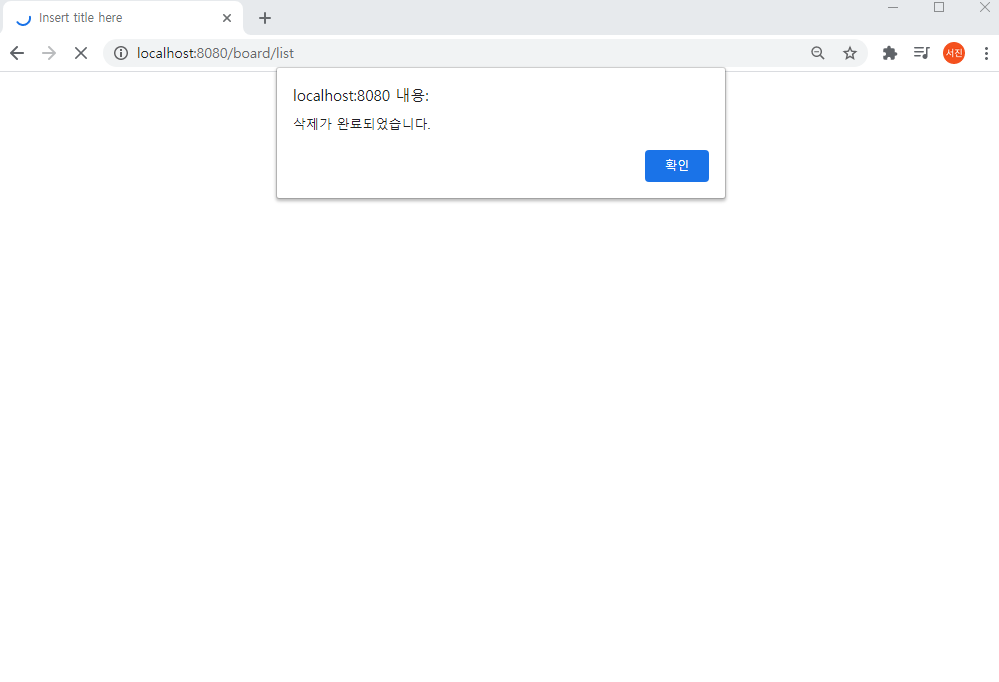Viewport: 999px width, 682px height.
Task: Click the '삭제가 완료되었습니다.' alert message
Action: [362, 124]
